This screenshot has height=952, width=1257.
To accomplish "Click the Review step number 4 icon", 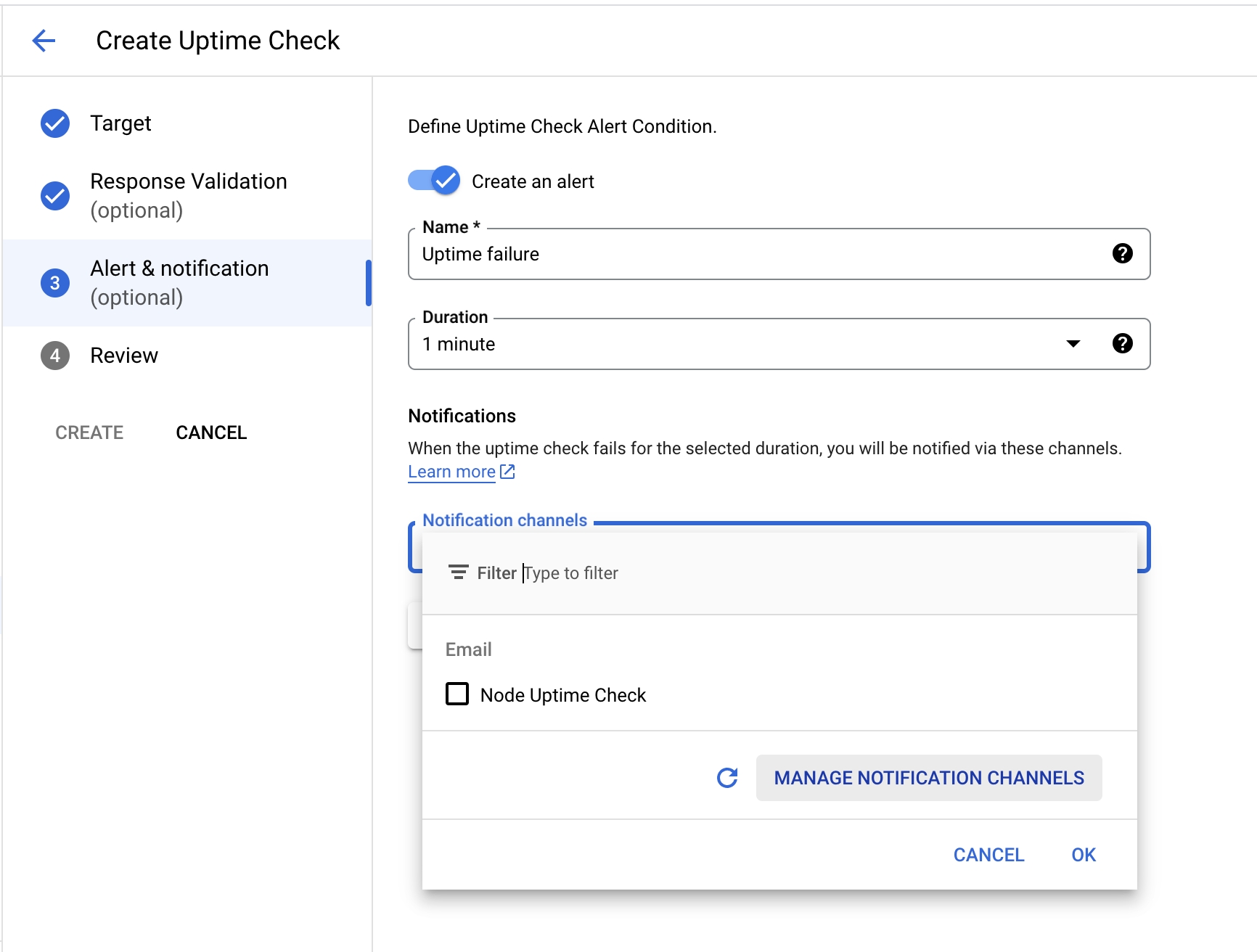I will click(55, 356).
